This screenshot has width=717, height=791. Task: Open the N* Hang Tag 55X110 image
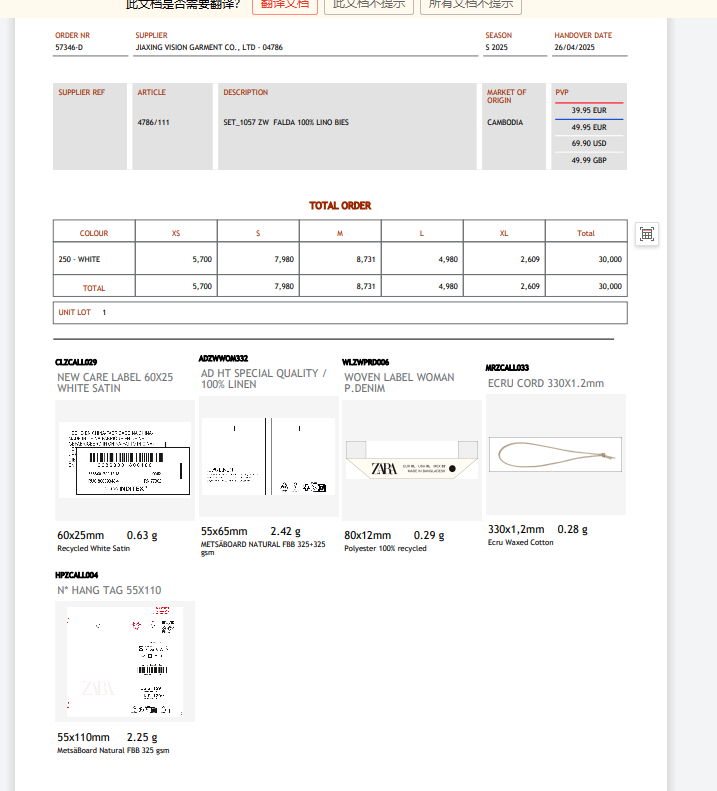[x=125, y=661]
